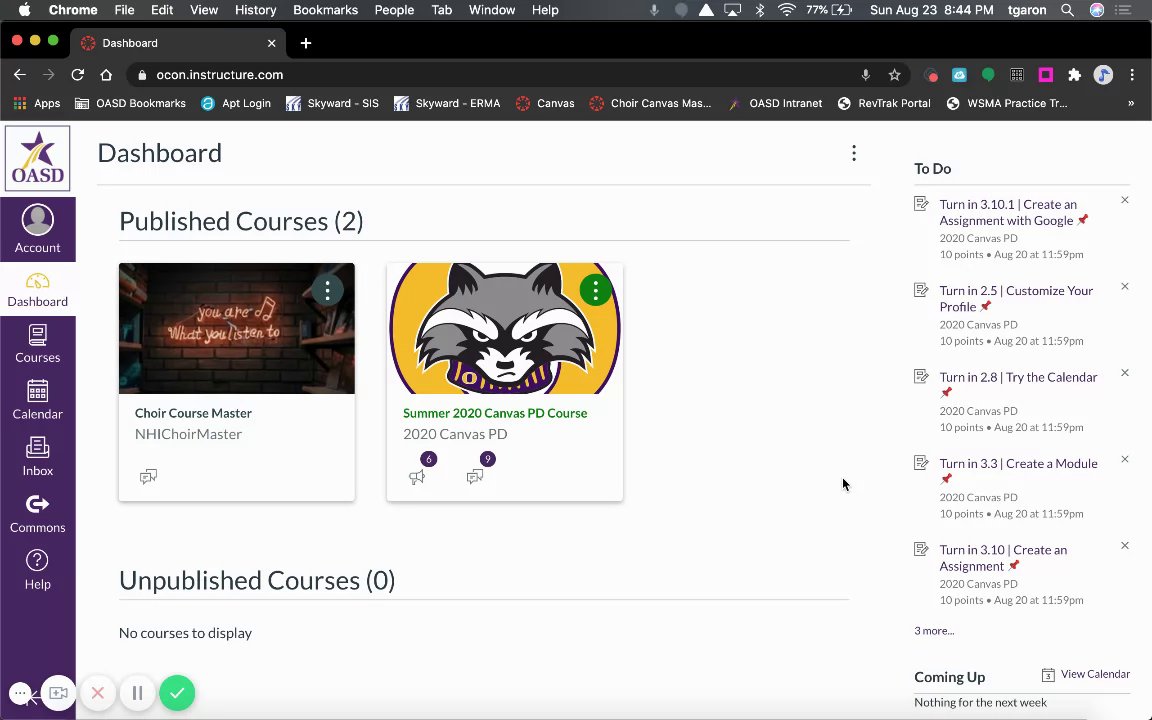Open Skyward - ERMA bookmark
The width and height of the screenshot is (1152, 720).
click(x=447, y=104)
